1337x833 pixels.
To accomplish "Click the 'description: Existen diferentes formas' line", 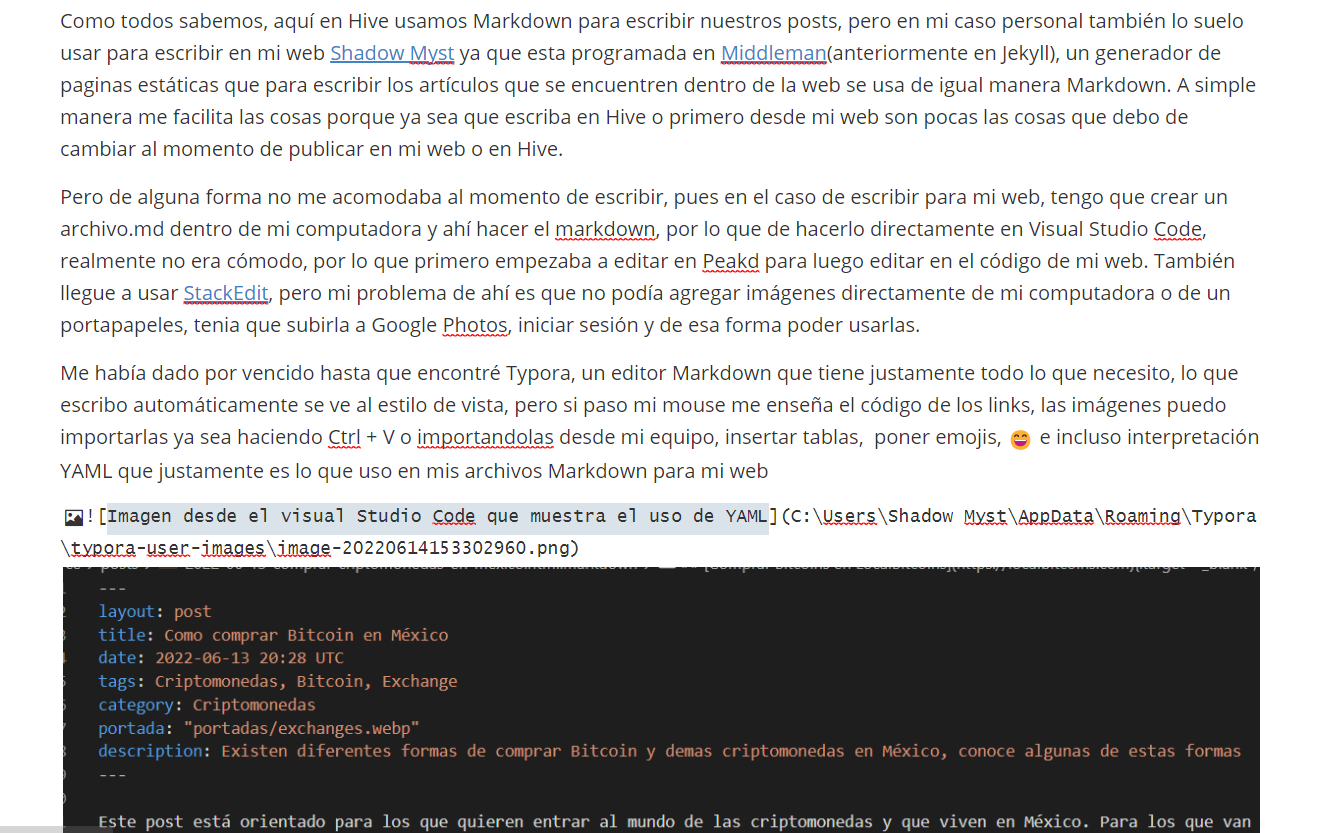I will tap(670, 751).
